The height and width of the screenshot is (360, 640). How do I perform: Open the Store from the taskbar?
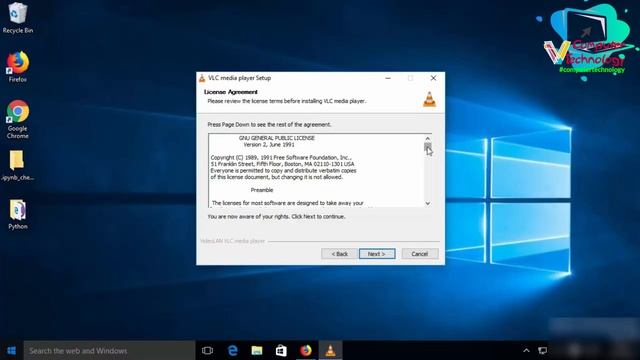[281, 351]
